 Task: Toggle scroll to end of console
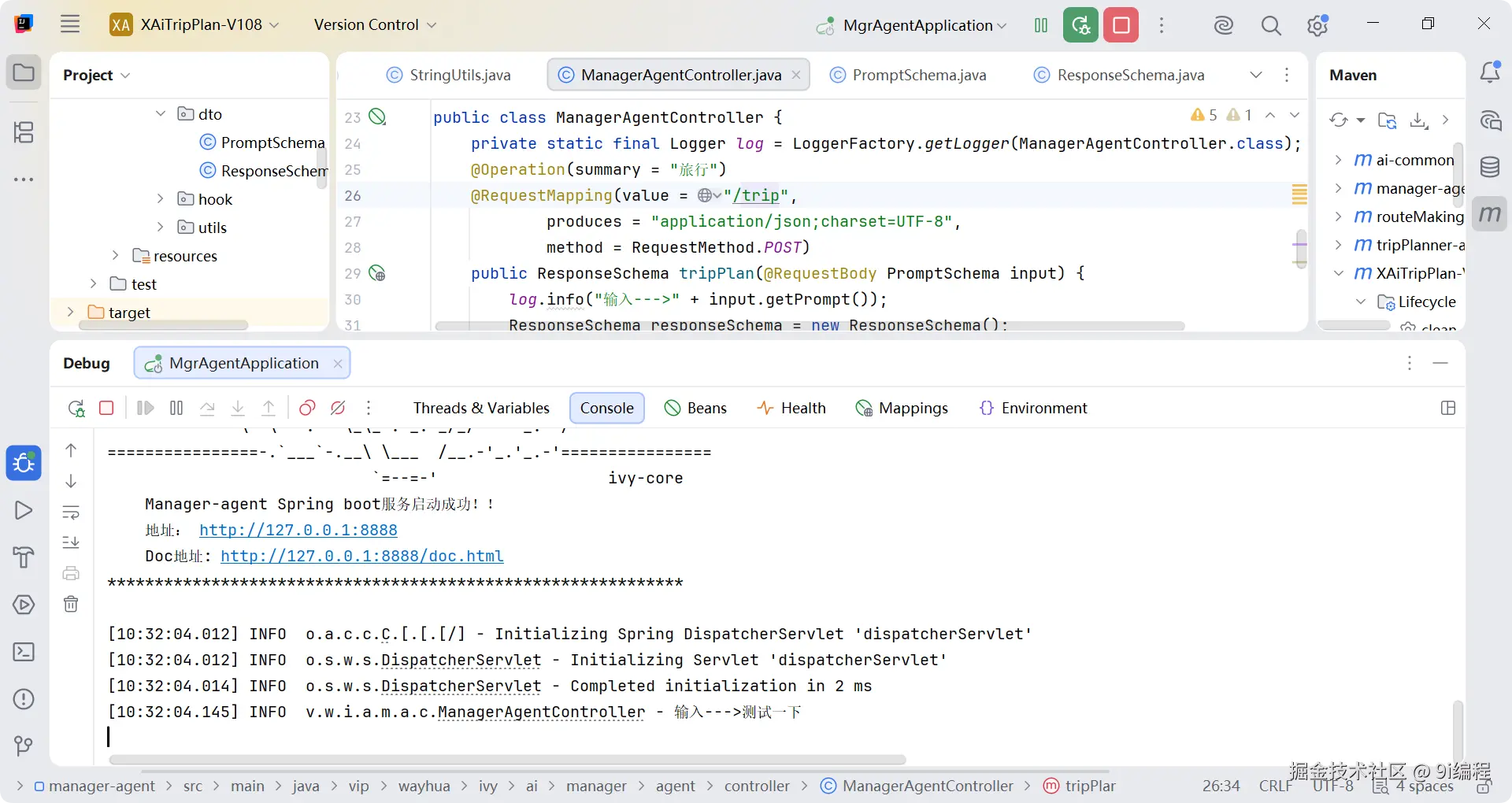coord(71,542)
